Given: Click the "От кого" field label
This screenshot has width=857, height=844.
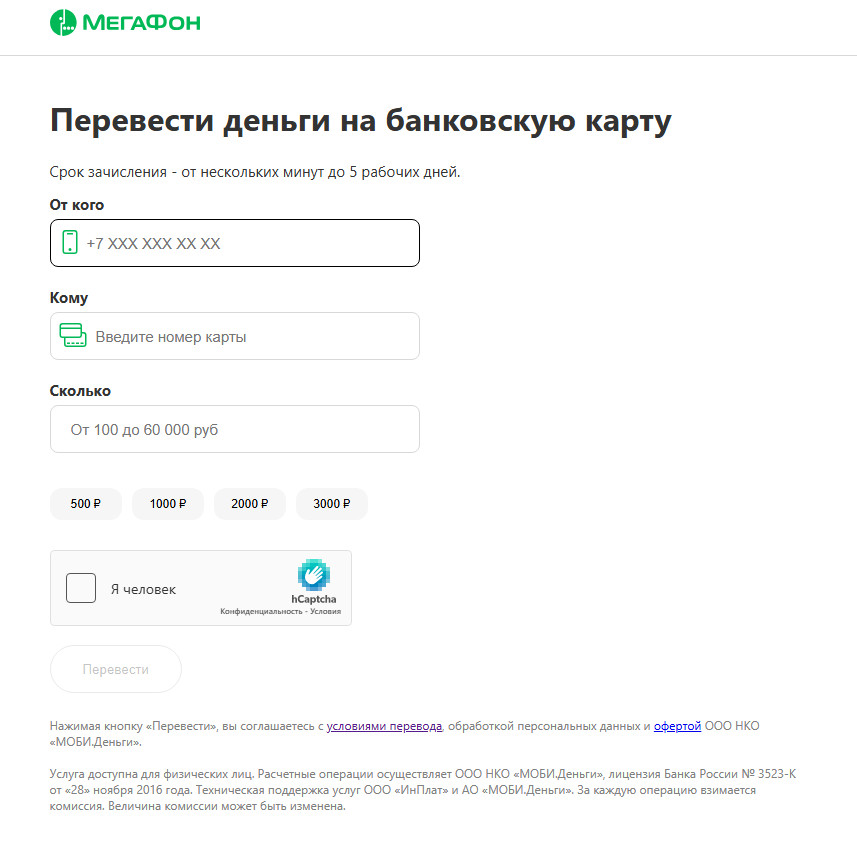Looking at the screenshot, I should coord(77,205).
